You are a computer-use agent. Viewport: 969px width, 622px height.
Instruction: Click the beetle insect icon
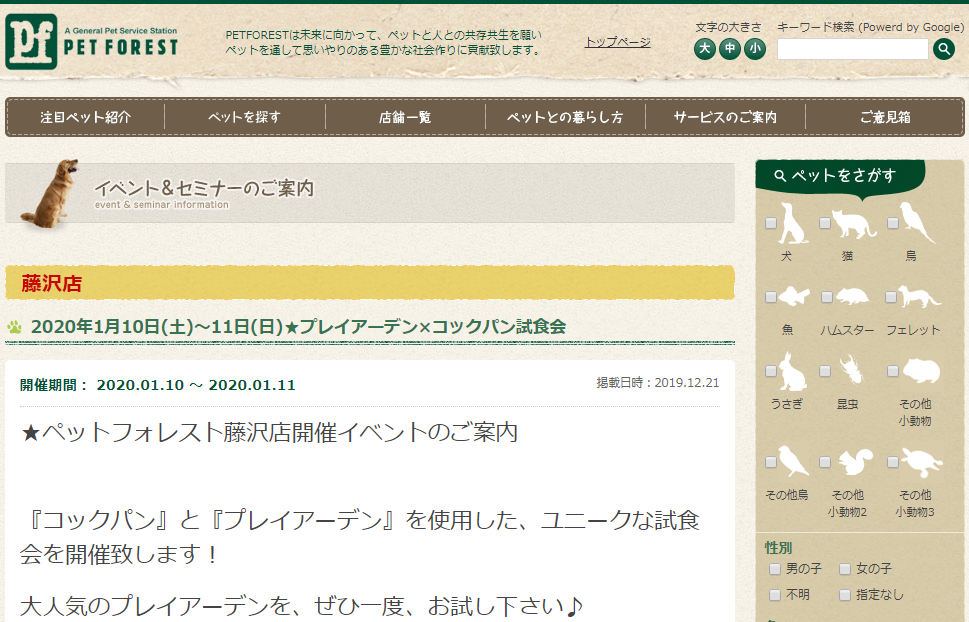coord(851,370)
